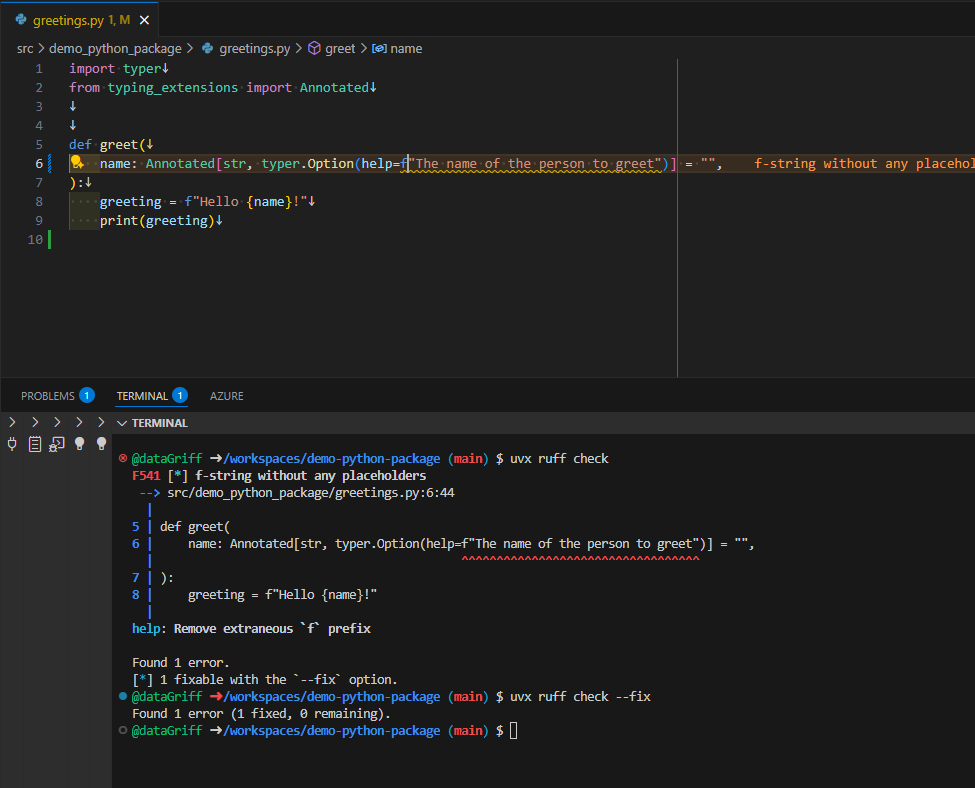Click the Python file icon in the greetings.py tab
Screen dimensions: 975x788
tap(21, 20)
